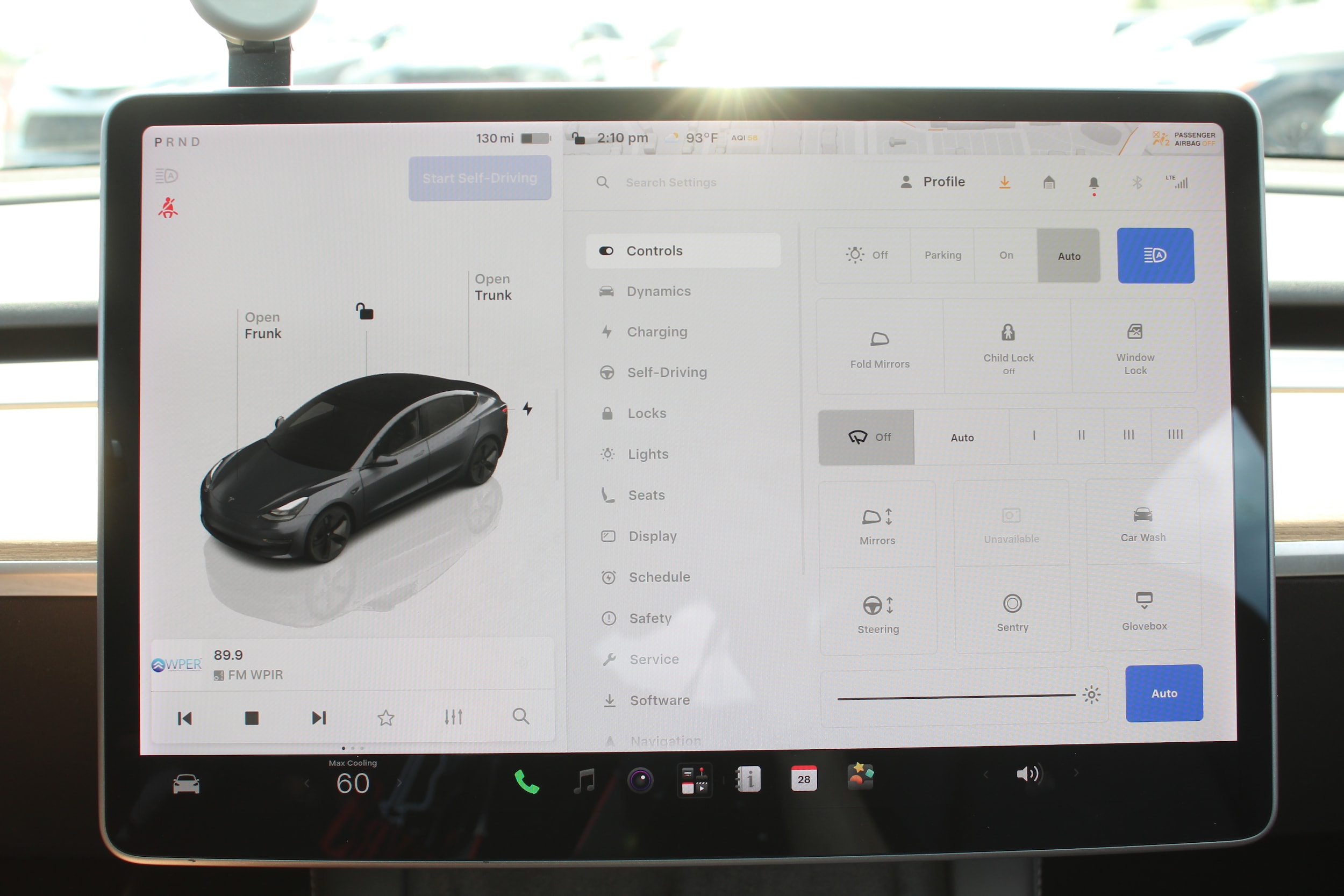Image resolution: width=1344 pixels, height=896 pixels.
Task: Favorite the station with star icon
Action: (x=385, y=718)
